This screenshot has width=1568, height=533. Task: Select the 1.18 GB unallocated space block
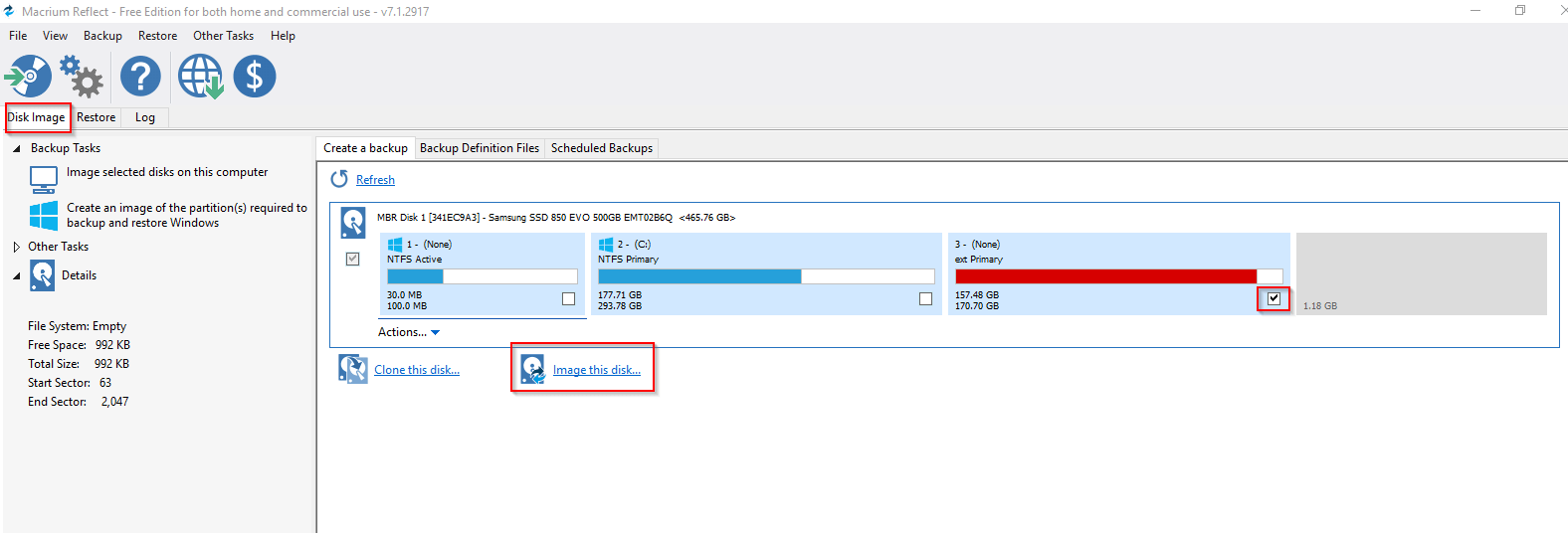click(1422, 274)
